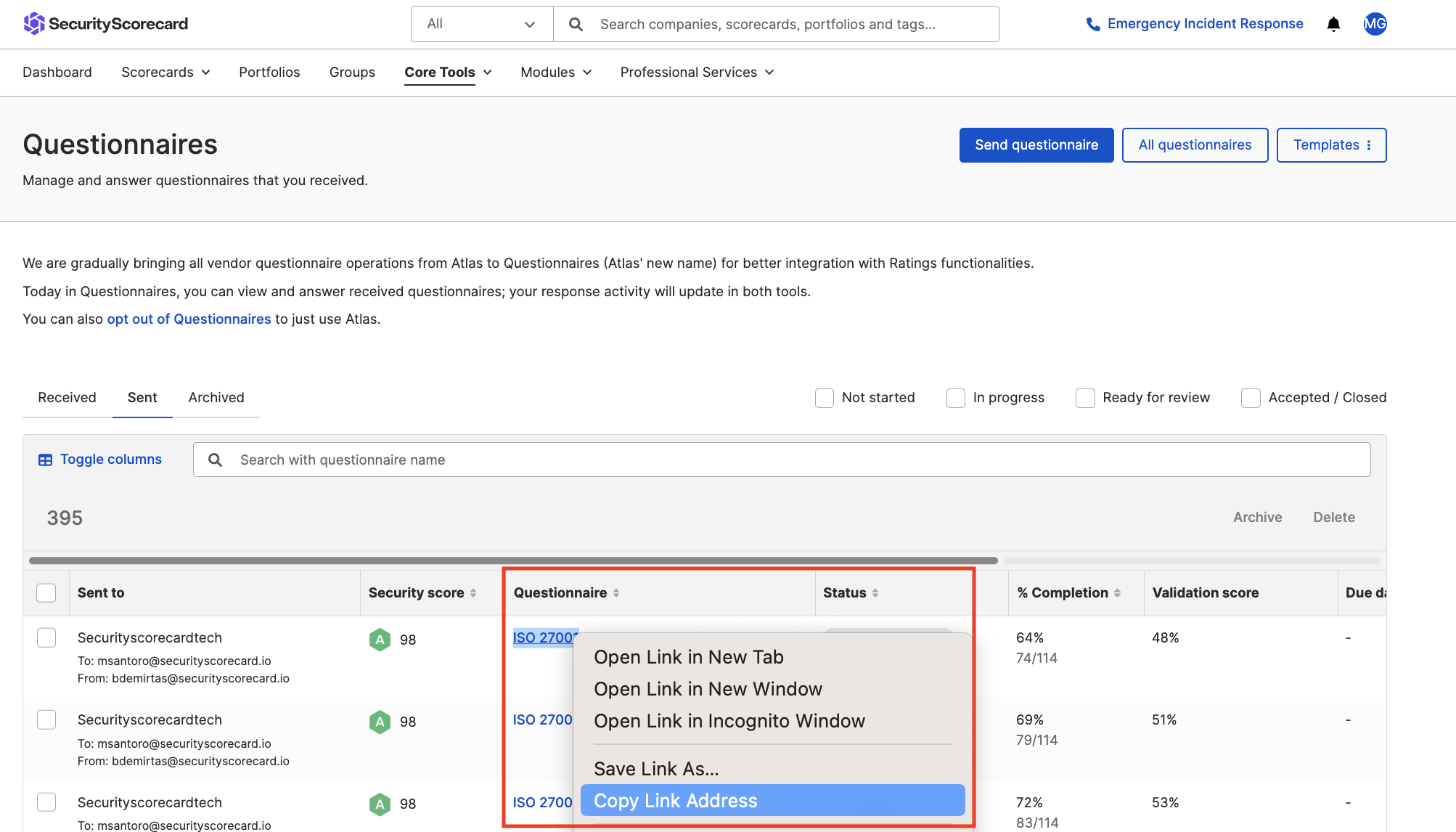The image size is (1456, 832).
Task: Click the grade A badge in first row
Action: click(x=380, y=640)
